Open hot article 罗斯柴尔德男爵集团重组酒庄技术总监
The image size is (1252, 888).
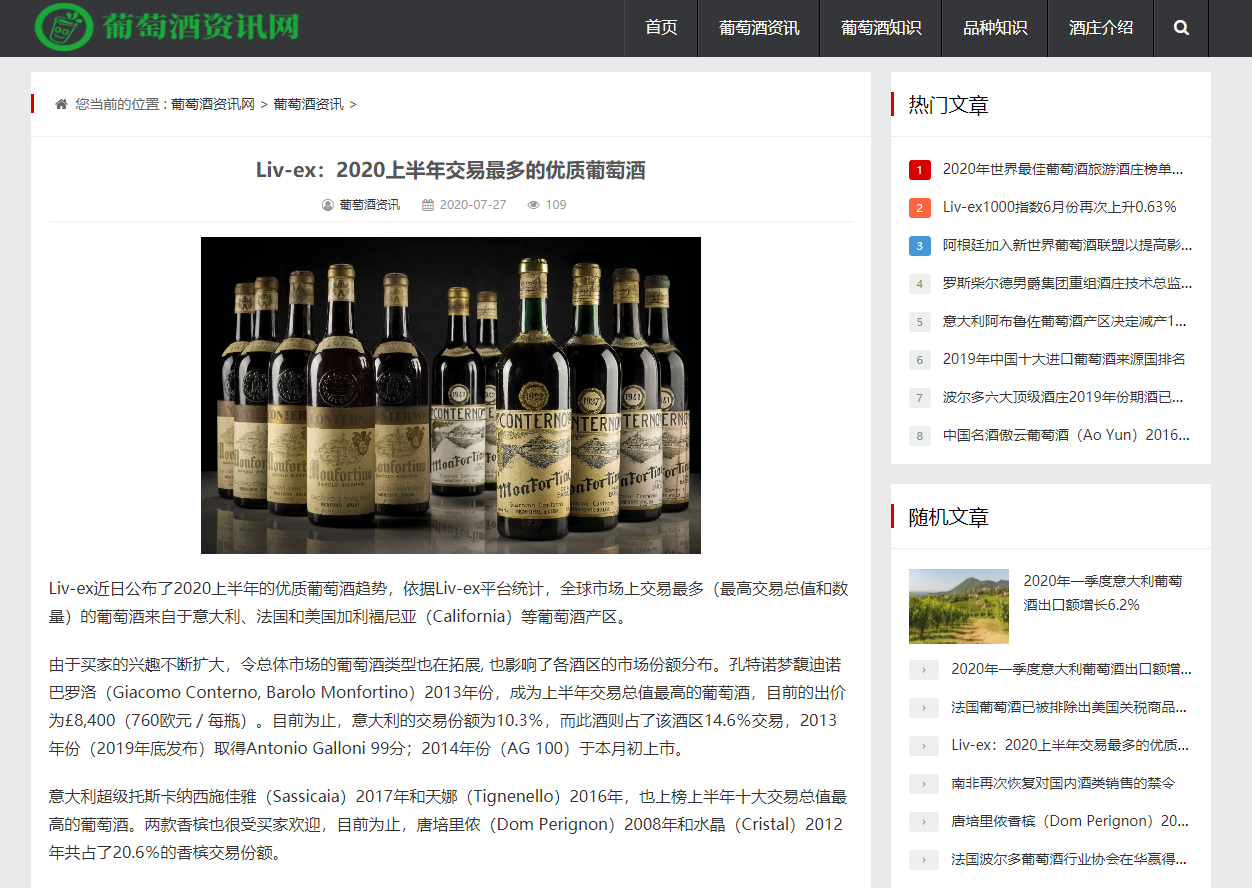(1067, 284)
